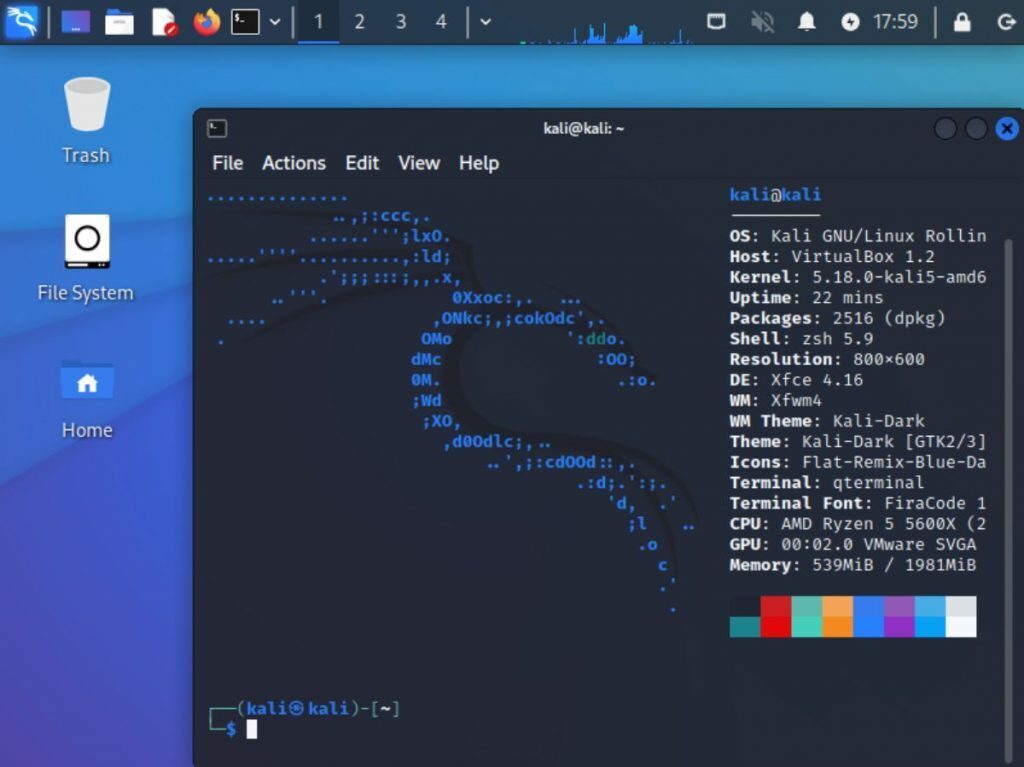Launch Firefox from the top panel

coord(206,22)
